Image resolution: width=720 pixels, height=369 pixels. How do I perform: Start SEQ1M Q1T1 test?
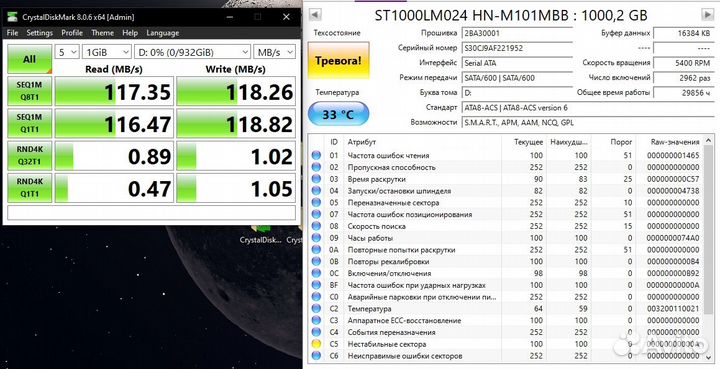pyautogui.click(x=30, y=123)
